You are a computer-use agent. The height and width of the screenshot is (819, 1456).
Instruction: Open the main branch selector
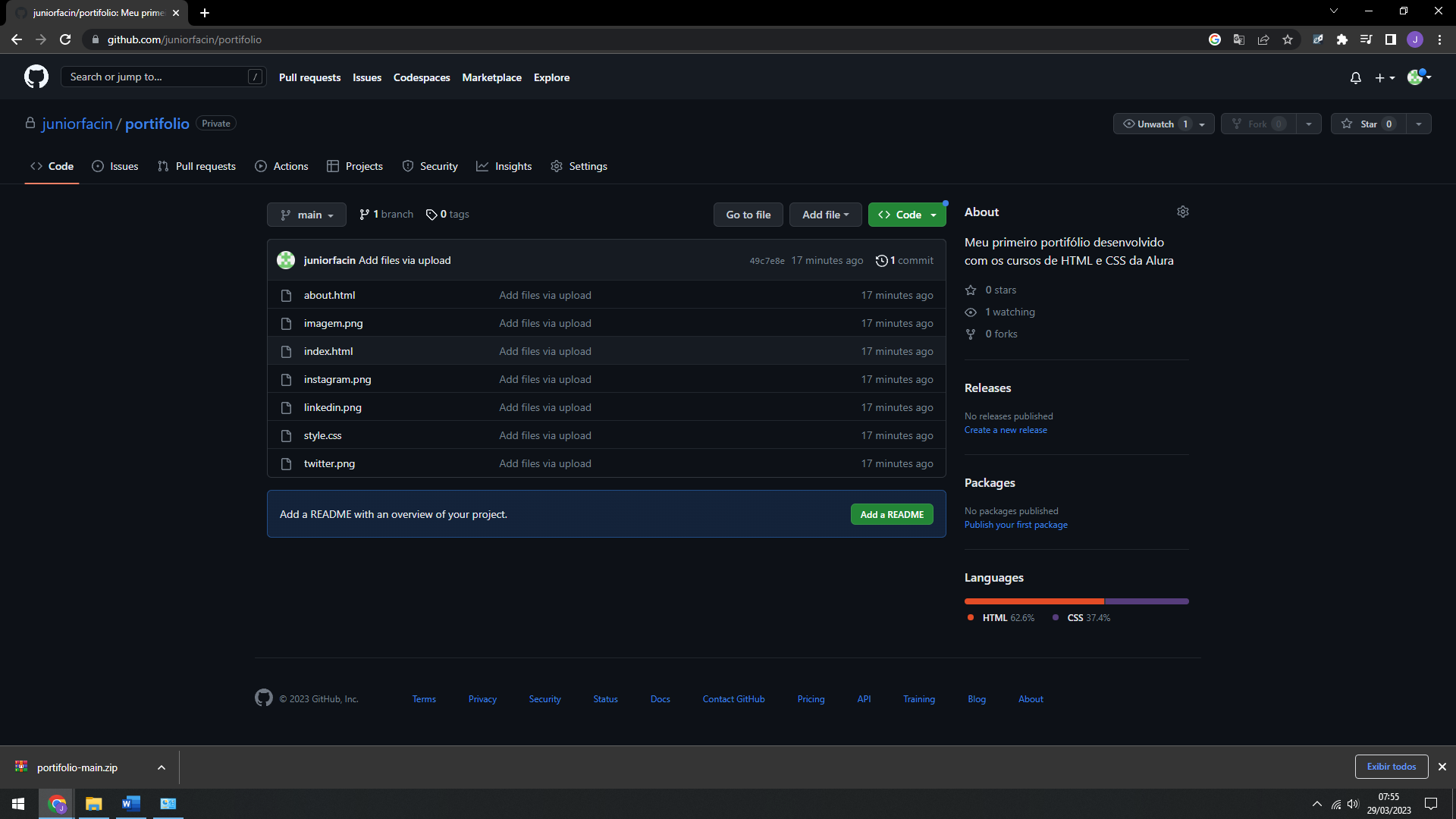tap(306, 215)
